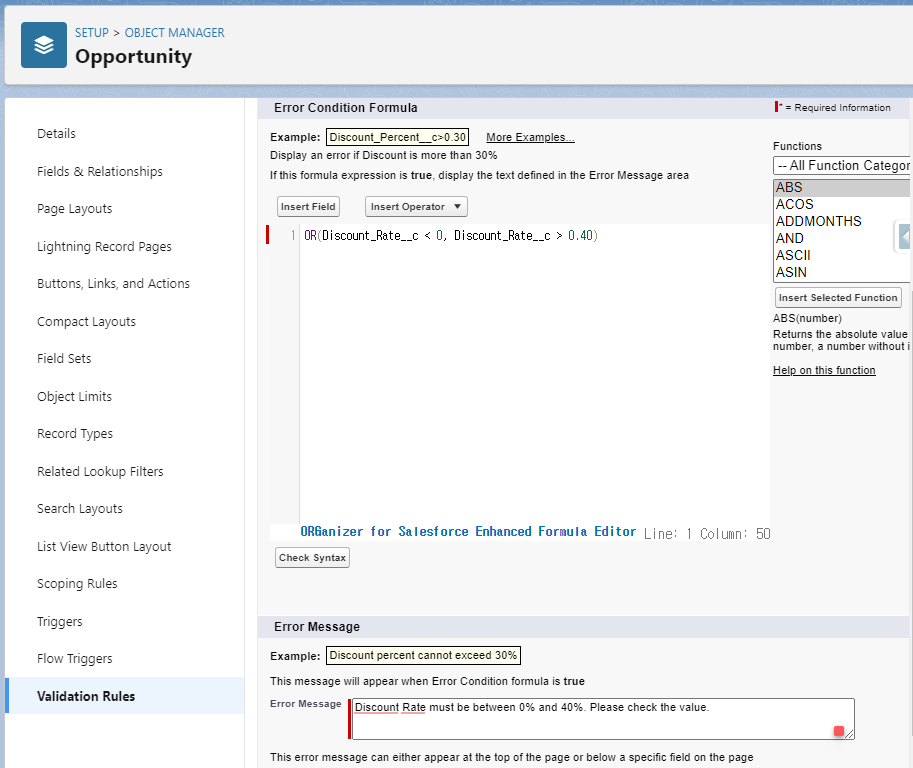Open List View Button Layout
This screenshot has height=768, width=913.
104,547
